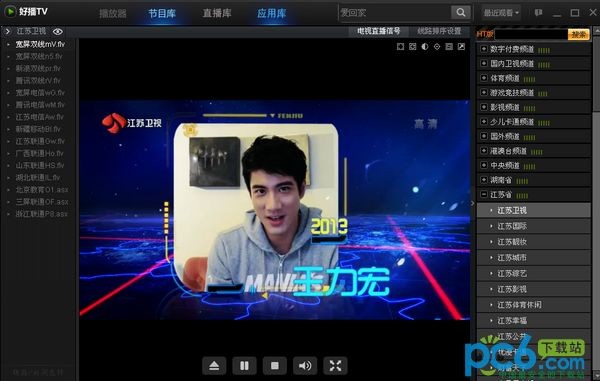This screenshot has height=381, width=600.
Task: Expand the 体育频道 category
Action: pos(484,78)
